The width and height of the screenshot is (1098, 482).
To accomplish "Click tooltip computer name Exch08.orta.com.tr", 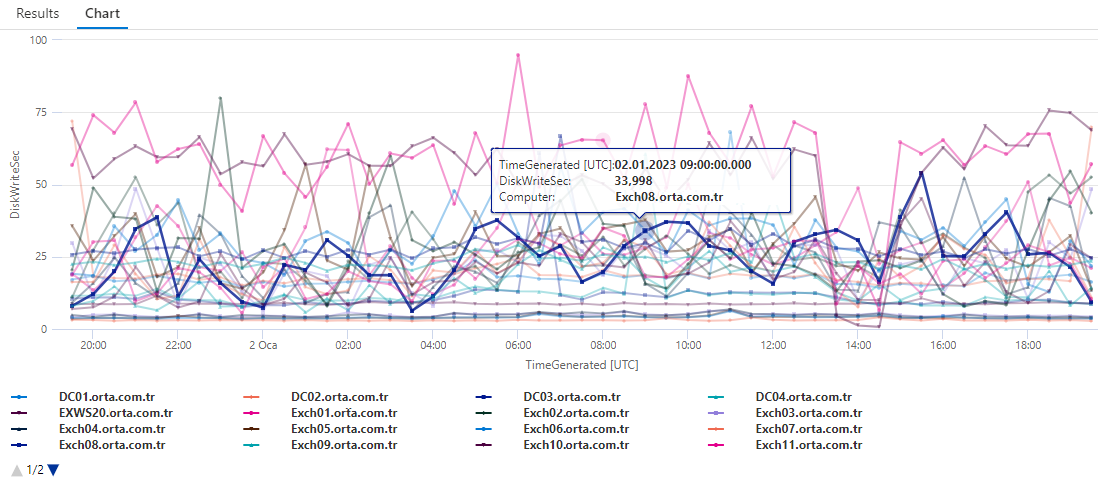I will (669, 198).
